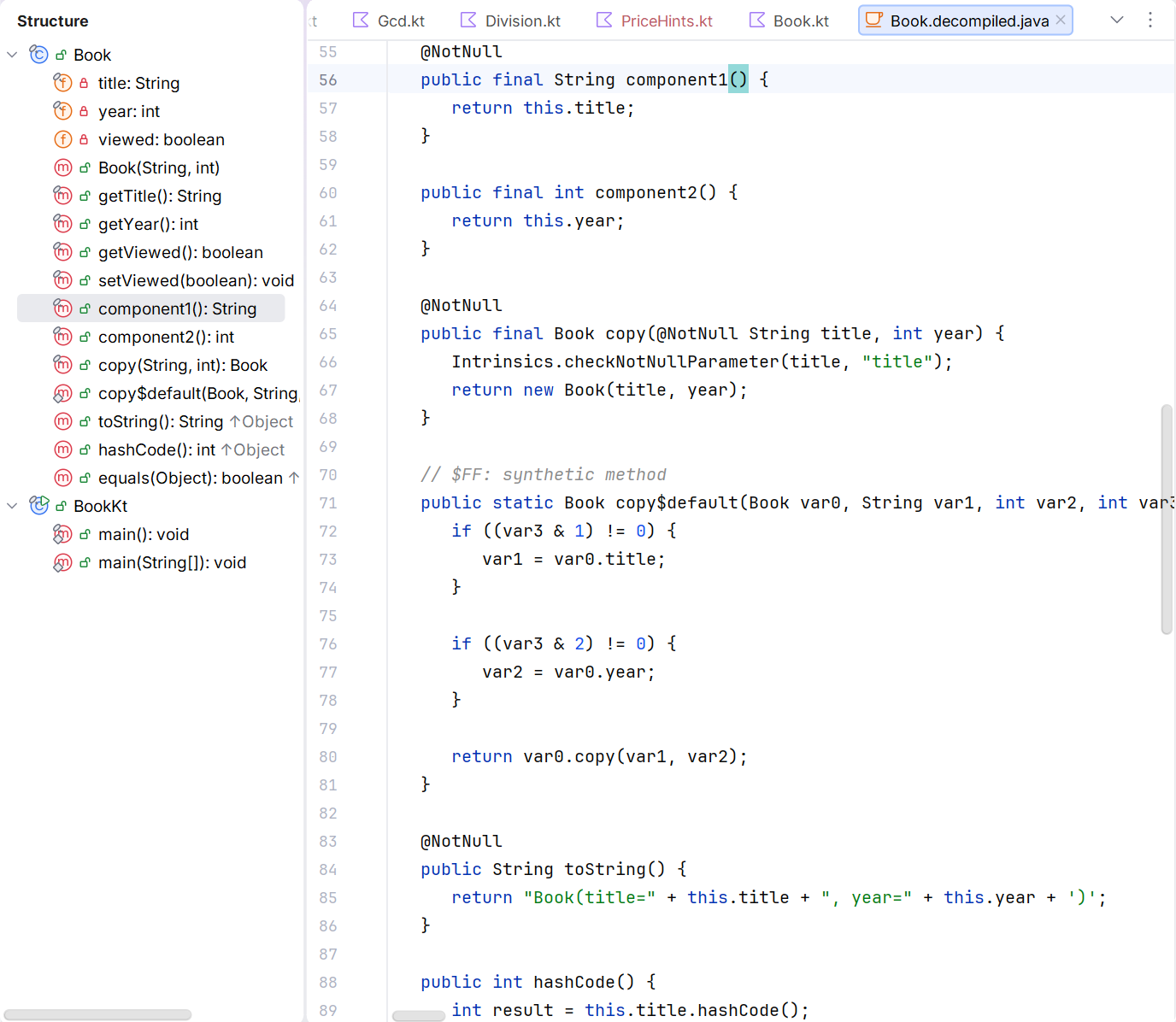1176x1022 pixels.
Task: Select copy(String, int): Book in Structure
Action: pos(183,365)
